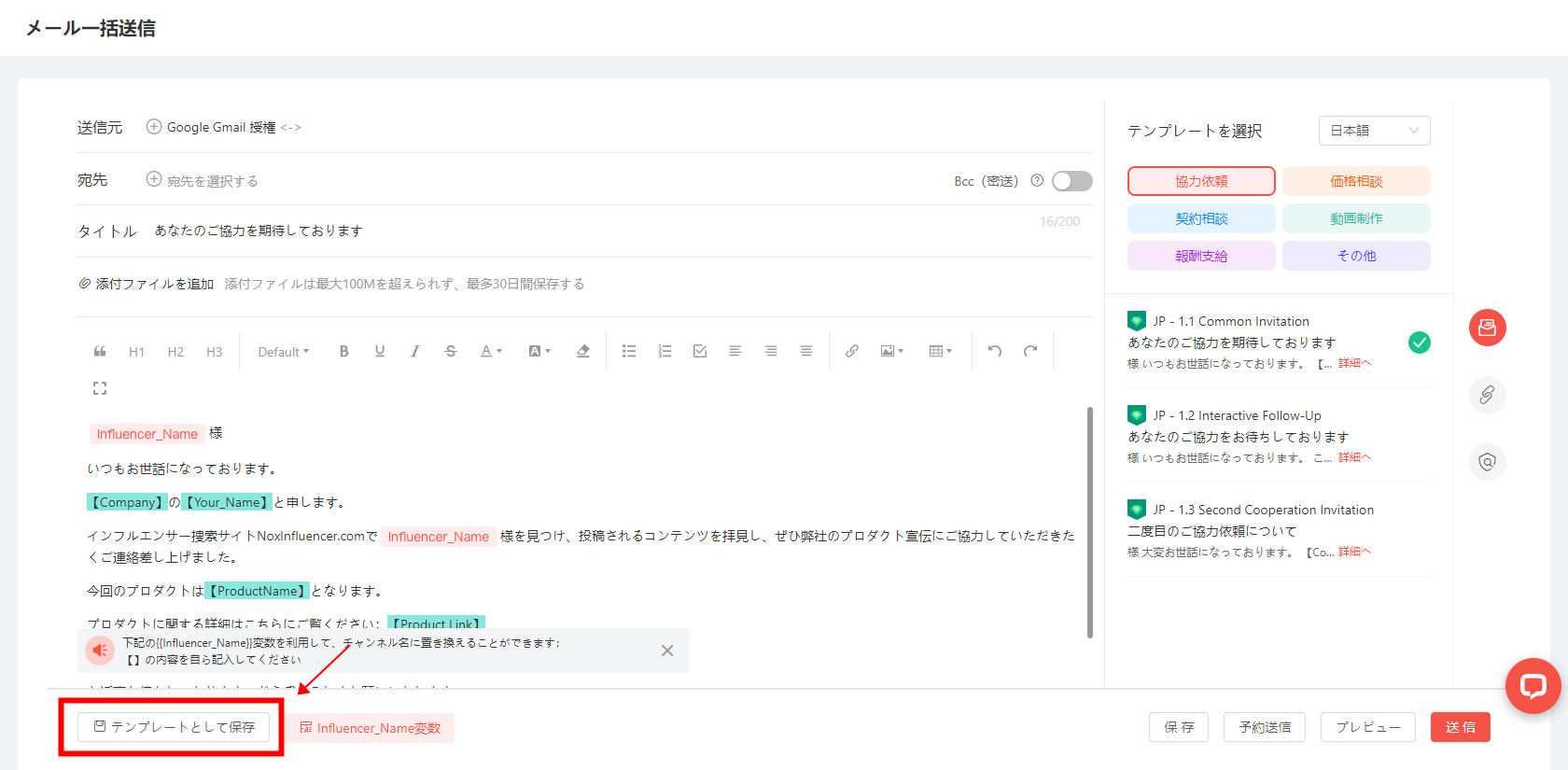Viewport: 1568px width, 770px height.
Task: Select the 報酬支給 template category
Action: 1201,256
